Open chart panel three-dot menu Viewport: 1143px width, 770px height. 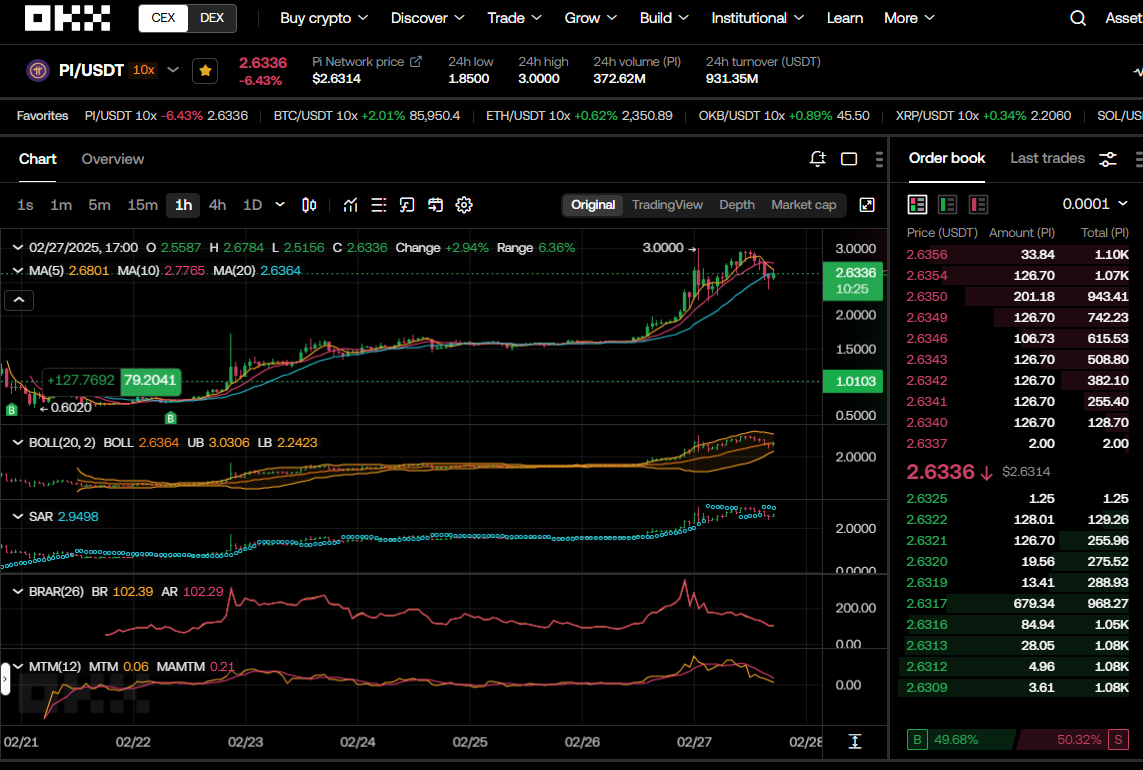(879, 159)
